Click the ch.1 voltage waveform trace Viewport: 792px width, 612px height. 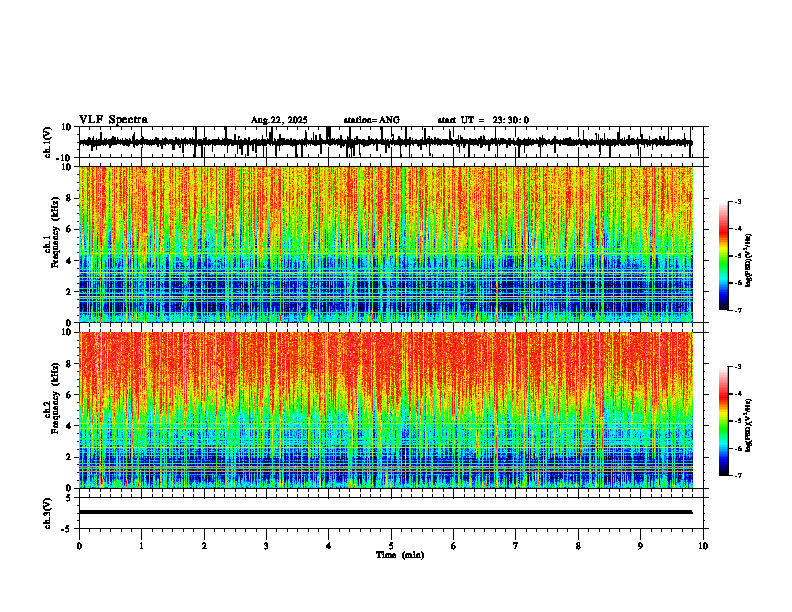pos(385,142)
